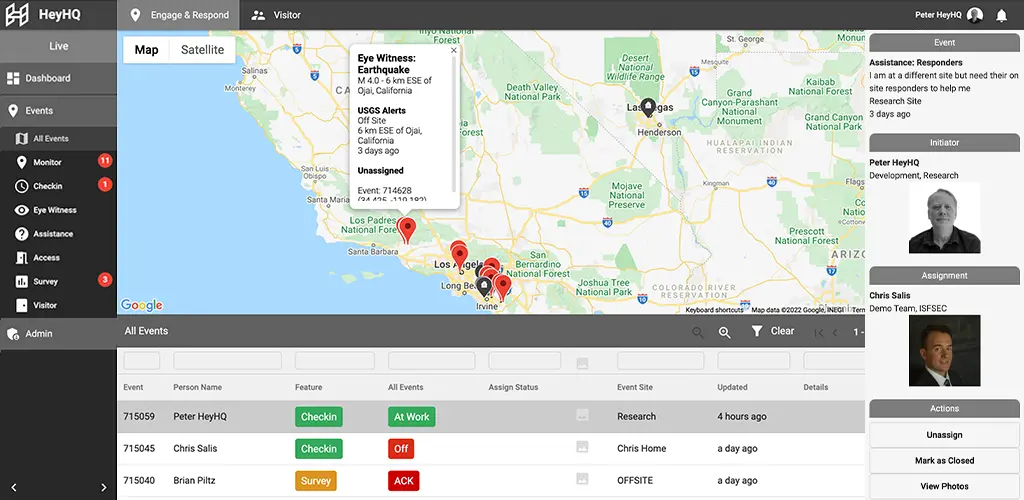Open the notifications bell
Viewport: 1024px width, 500px height.
(x=1001, y=15)
